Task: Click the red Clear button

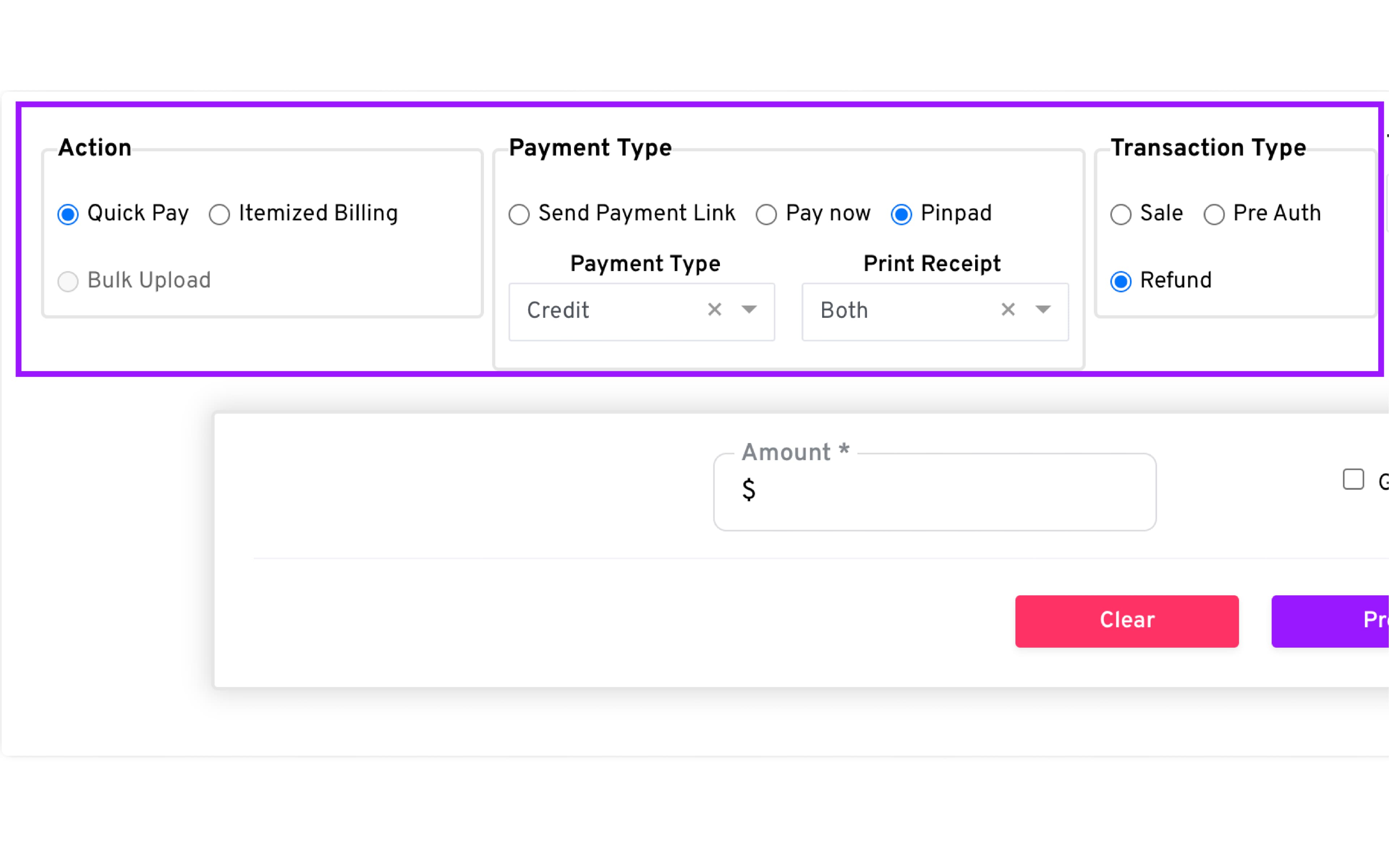Action: point(1126,621)
